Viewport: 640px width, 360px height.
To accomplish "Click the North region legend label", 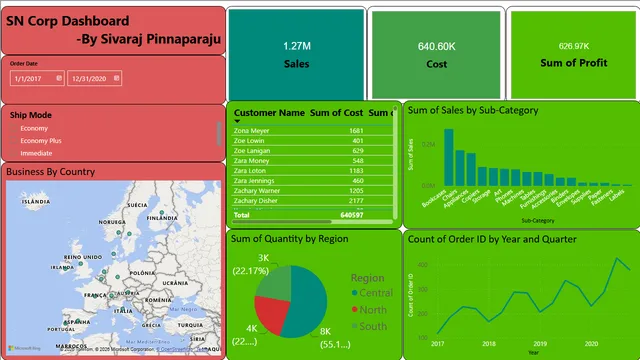I will coord(373,309).
